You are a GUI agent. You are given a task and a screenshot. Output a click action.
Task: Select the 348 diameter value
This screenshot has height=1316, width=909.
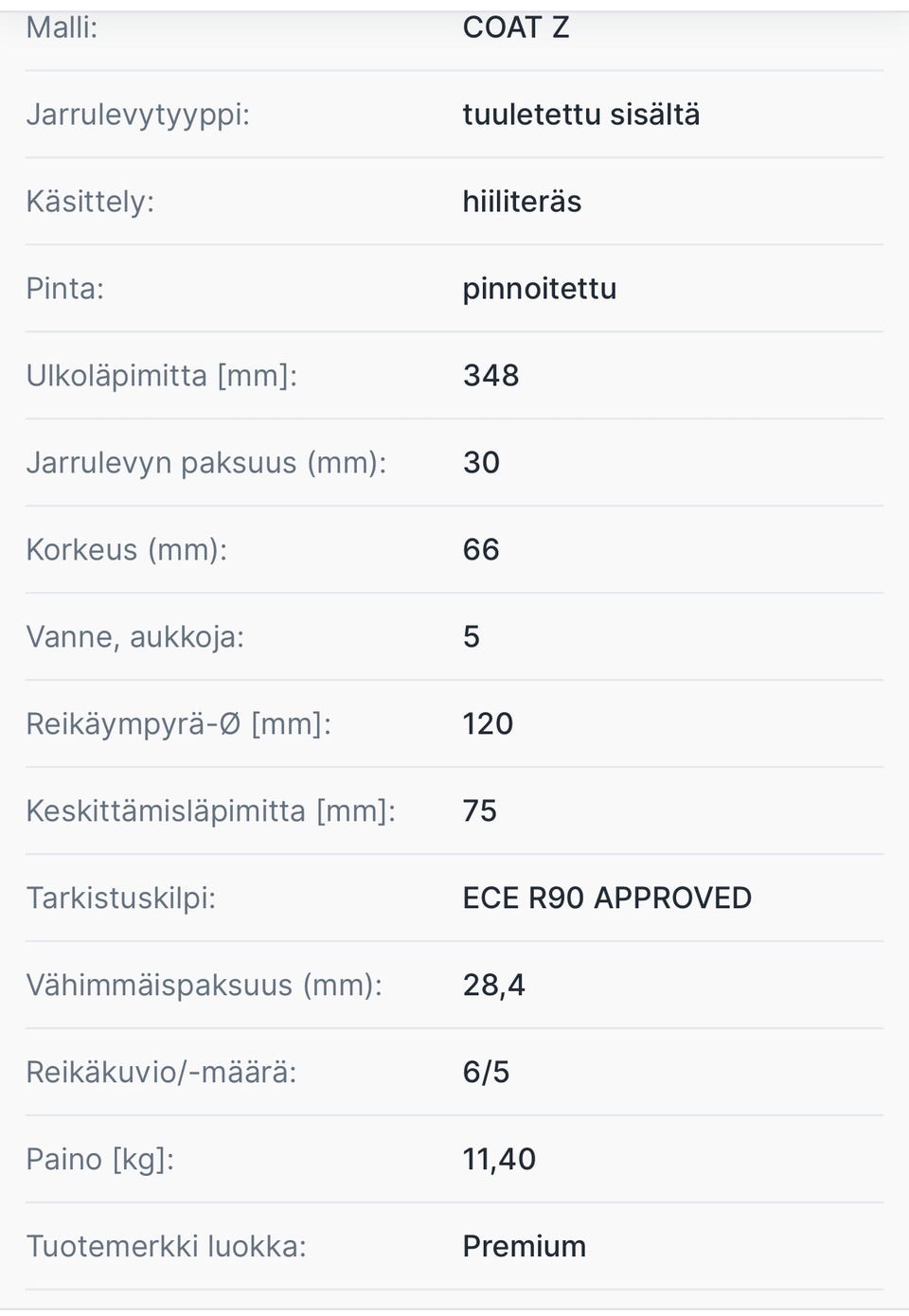(490, 376)
